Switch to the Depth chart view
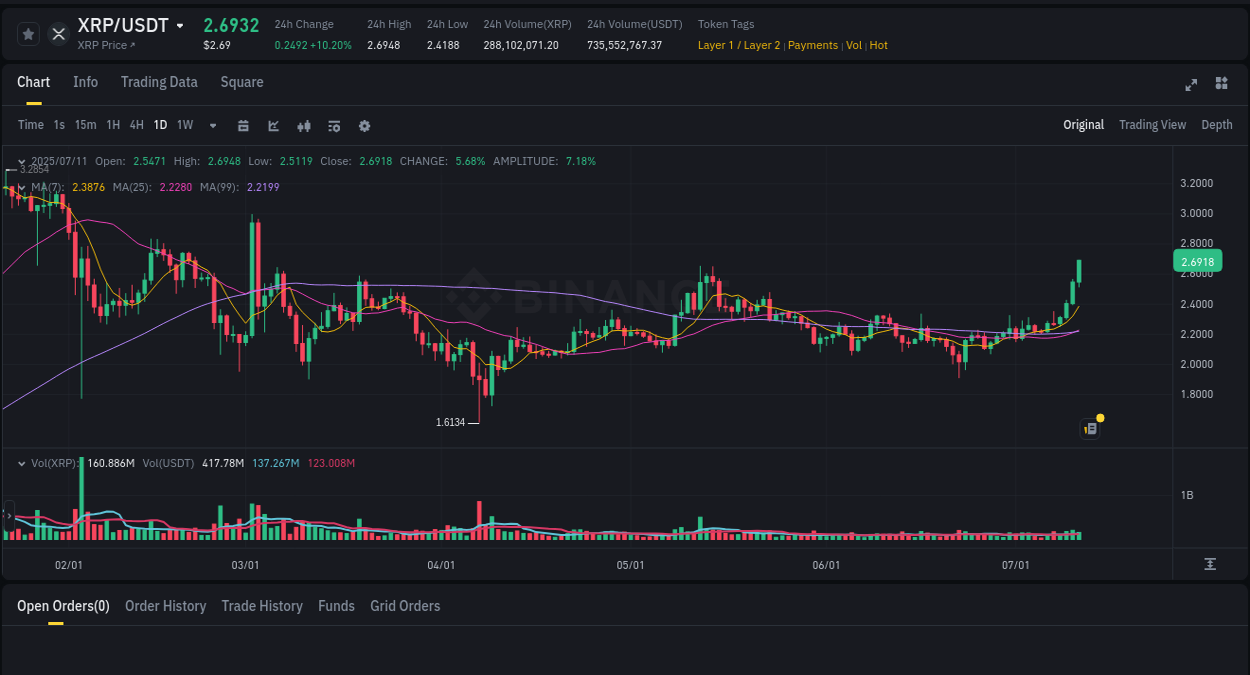1250x675 pixels. click(1216, 125)
